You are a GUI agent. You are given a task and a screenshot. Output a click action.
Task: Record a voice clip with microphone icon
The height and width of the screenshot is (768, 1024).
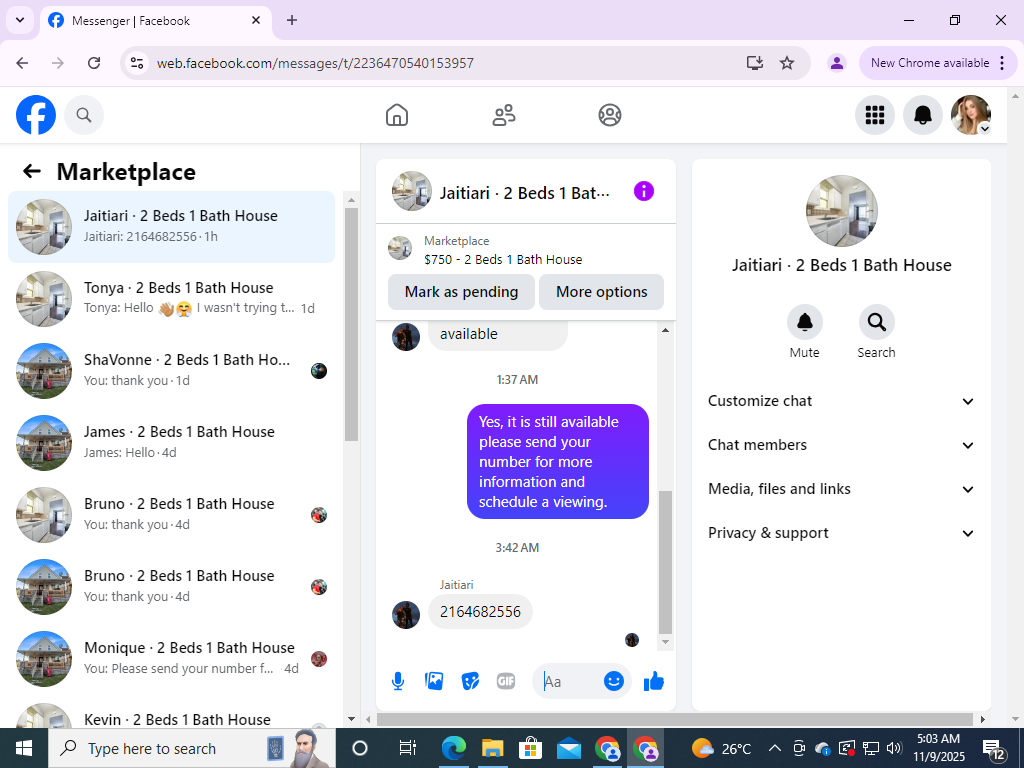(x=398, y=681)
